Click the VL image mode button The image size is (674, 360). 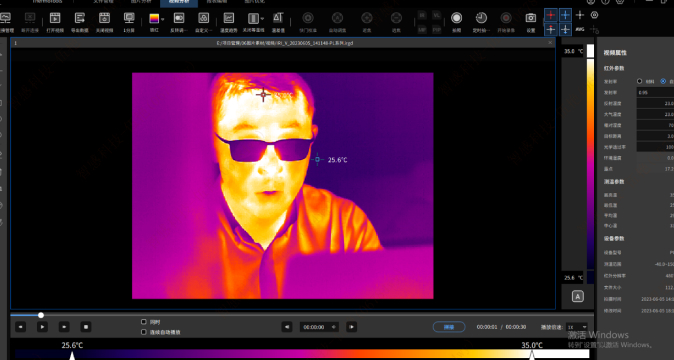[437, 15]
